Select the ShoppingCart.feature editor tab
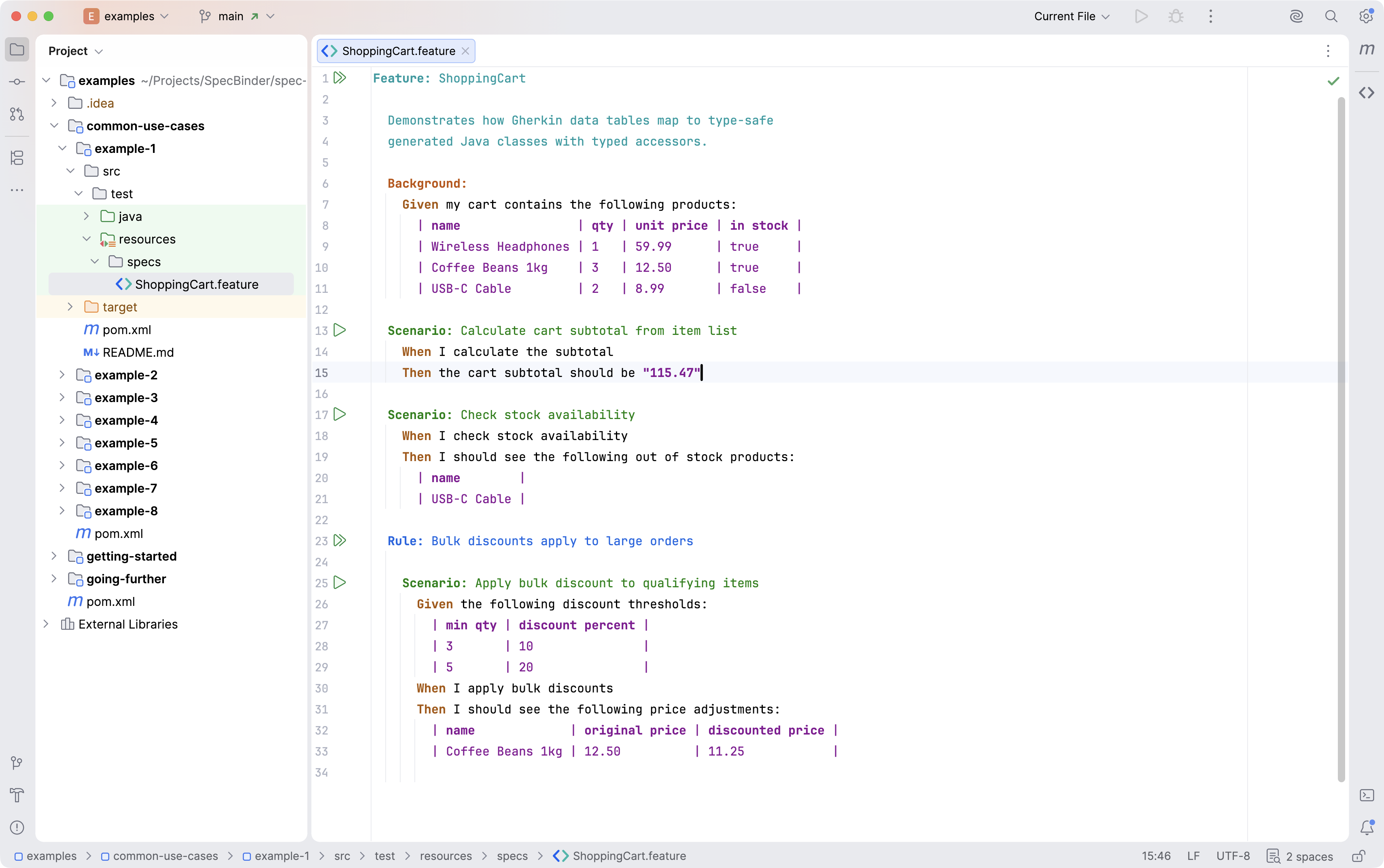Viewport: 1384px width, 868px height. coord(396,51)
